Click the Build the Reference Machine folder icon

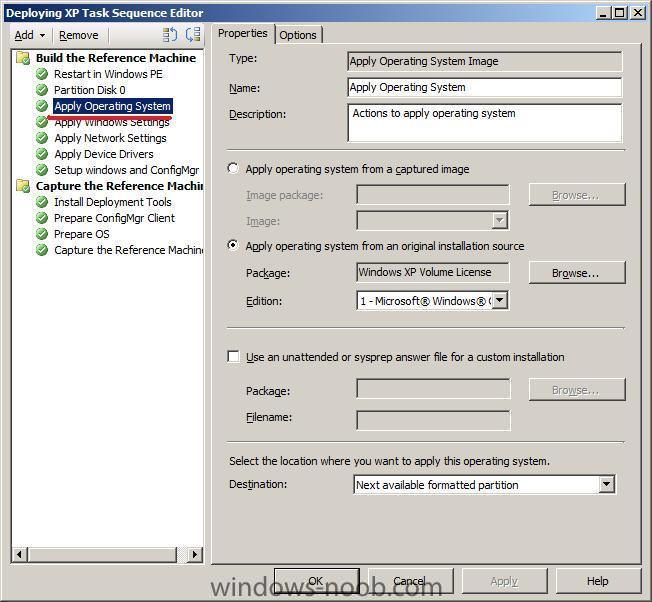pos(23,58)
